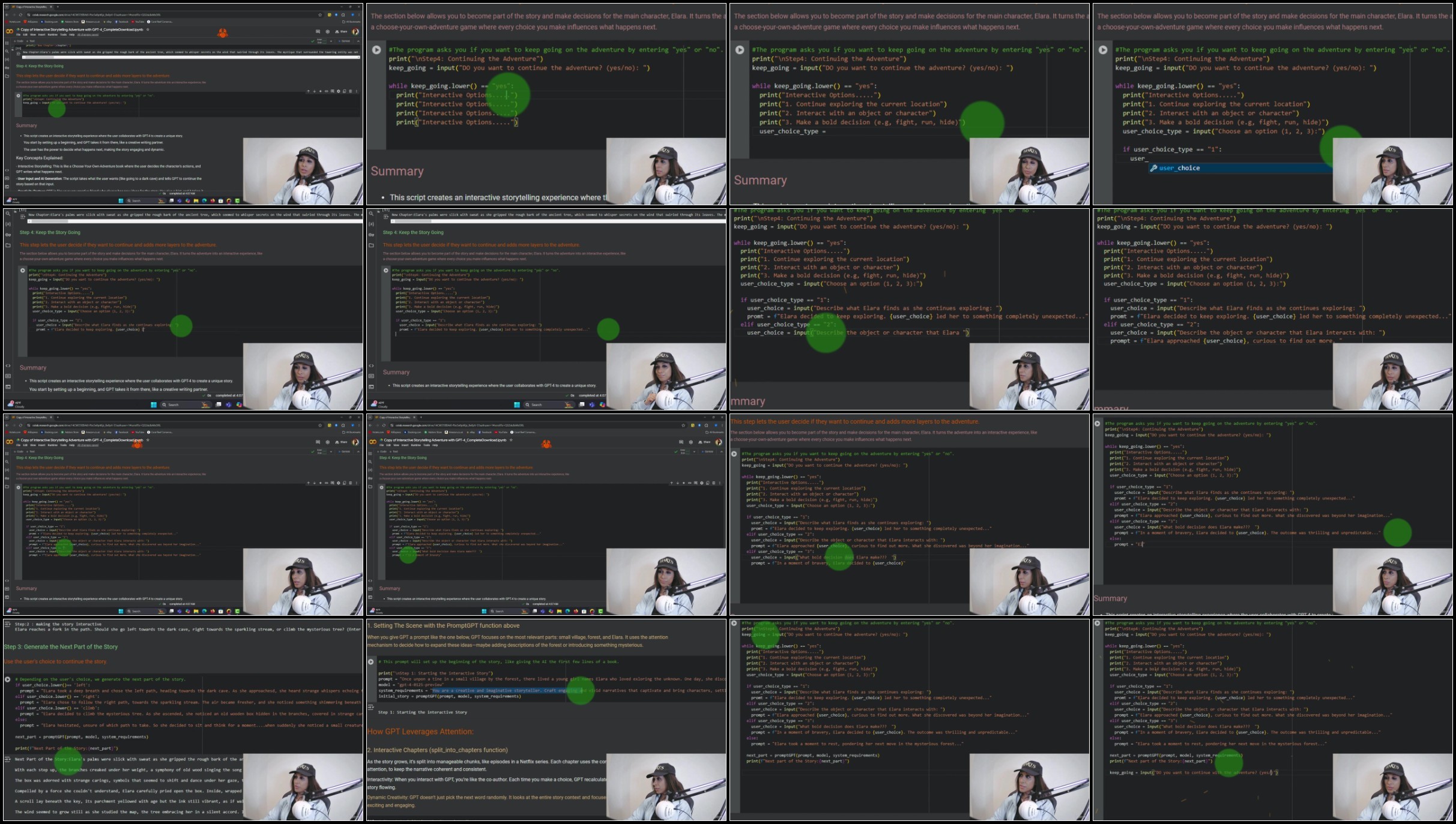The width and height of the screenshot is (1456, 824).
Task: Open the account avatar in the Key Concepts frame
Action: coord(355,32)
